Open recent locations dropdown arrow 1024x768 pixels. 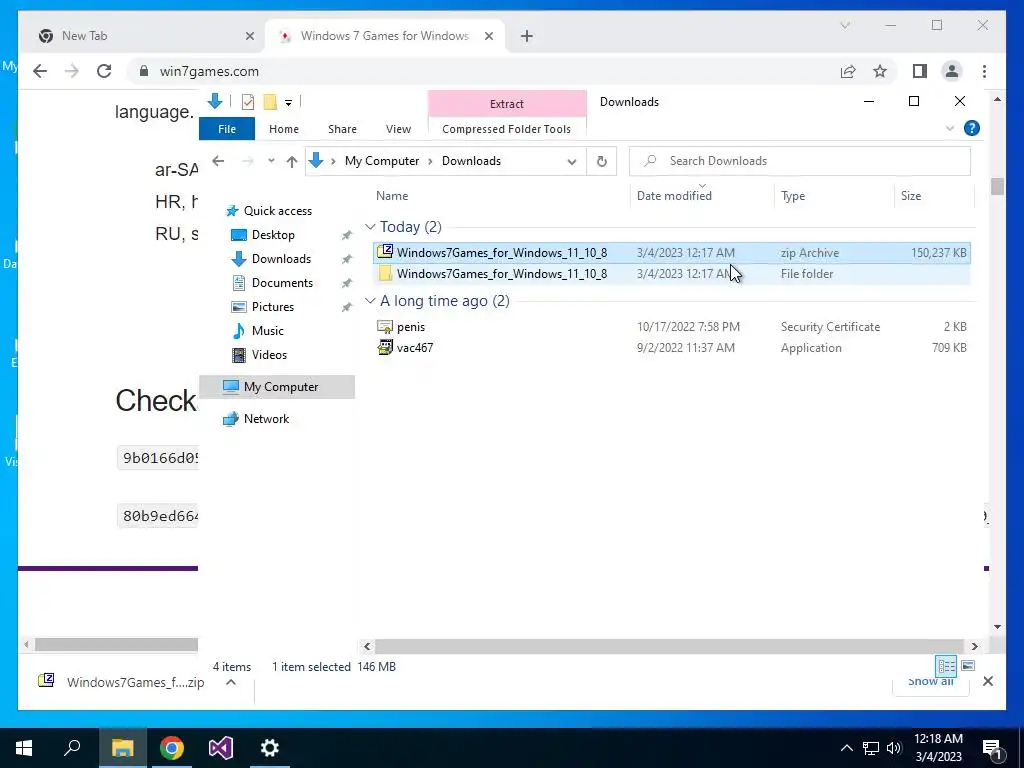point(271,161)
